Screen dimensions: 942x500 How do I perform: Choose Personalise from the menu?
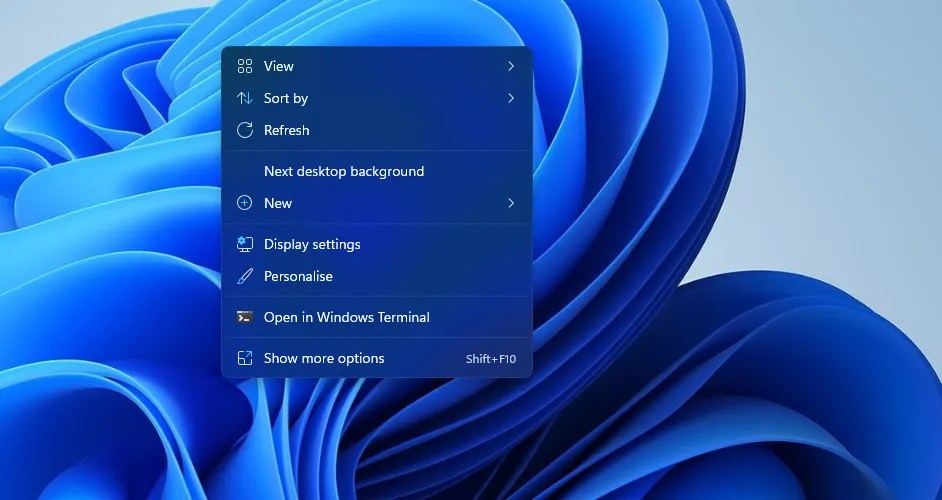point(377,276)
